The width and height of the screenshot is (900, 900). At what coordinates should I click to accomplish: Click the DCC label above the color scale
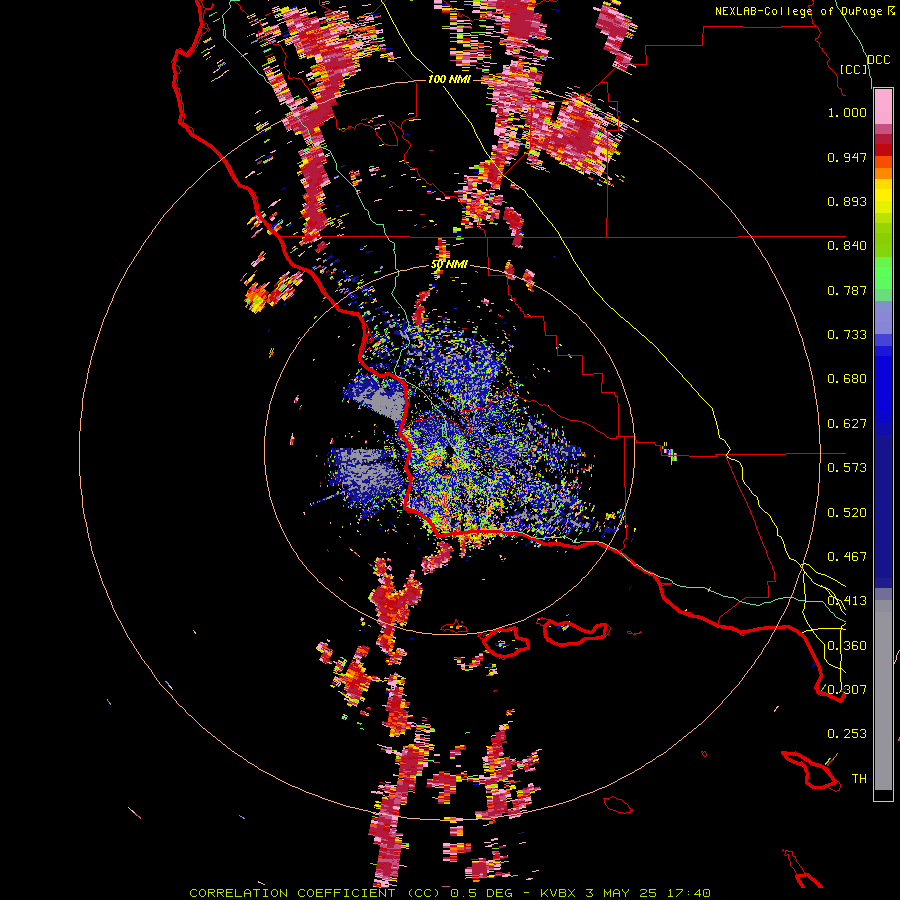[x=878, y=60]
